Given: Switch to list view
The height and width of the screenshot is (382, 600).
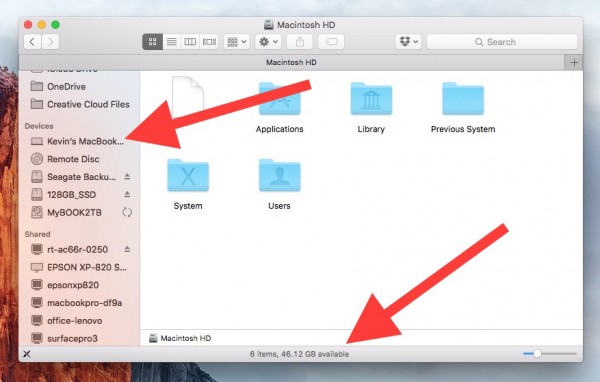Looking at the screenshot, I should (171, 42).
